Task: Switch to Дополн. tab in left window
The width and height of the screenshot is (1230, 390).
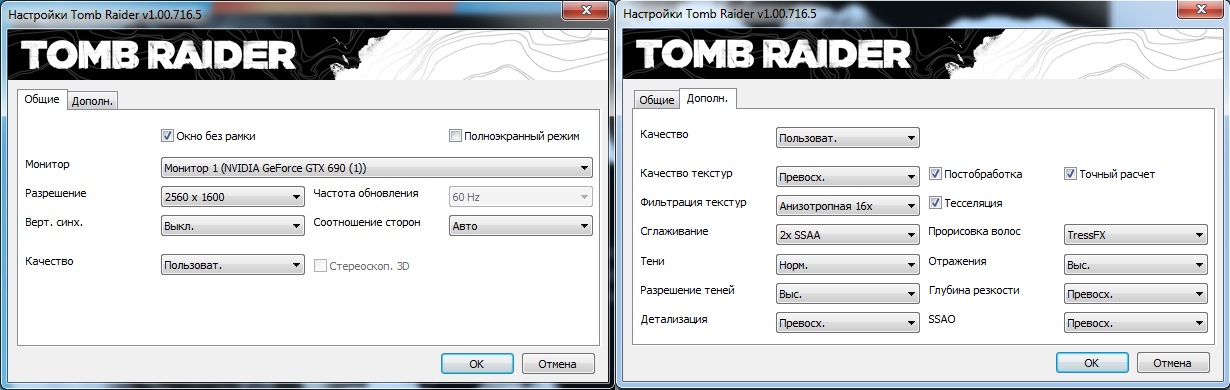Action: click(x=93, y=100)
